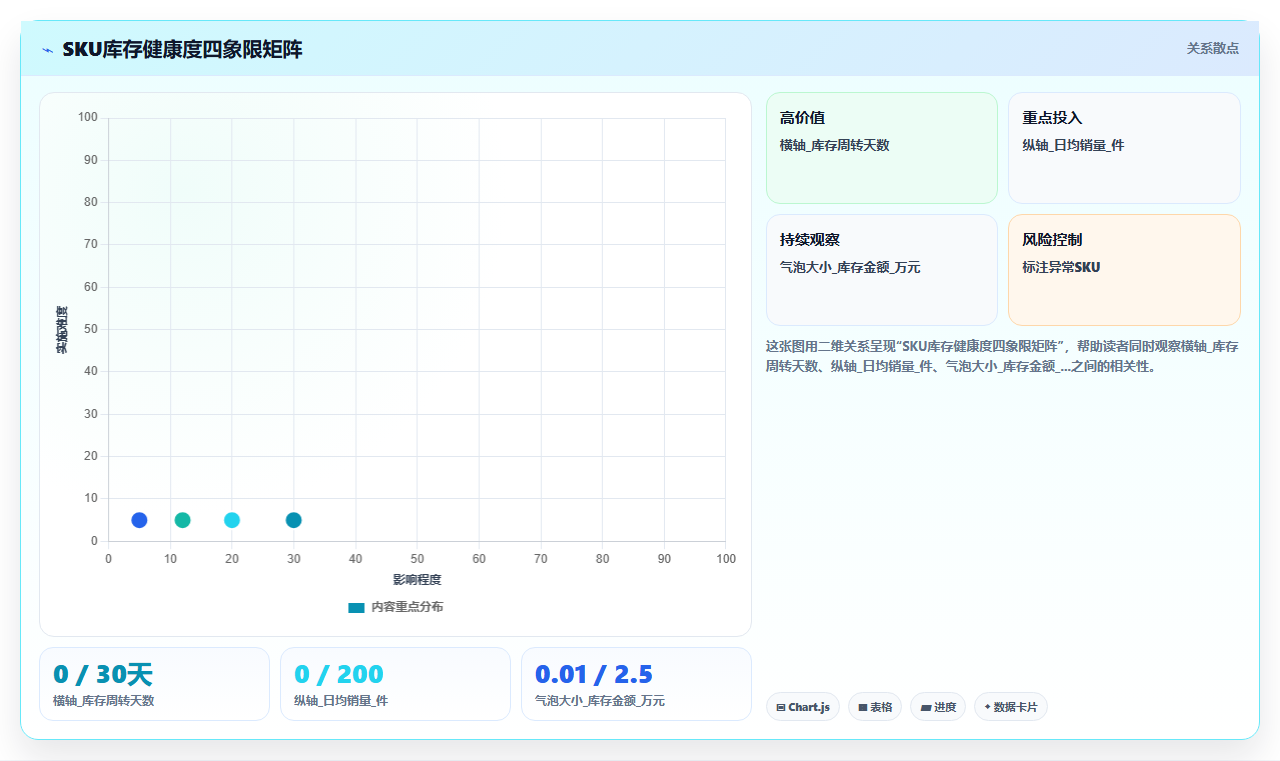
Task: Toggle the 内容重点分布 legend swatch
Action: pyautogui.click(x=356, y=608)
